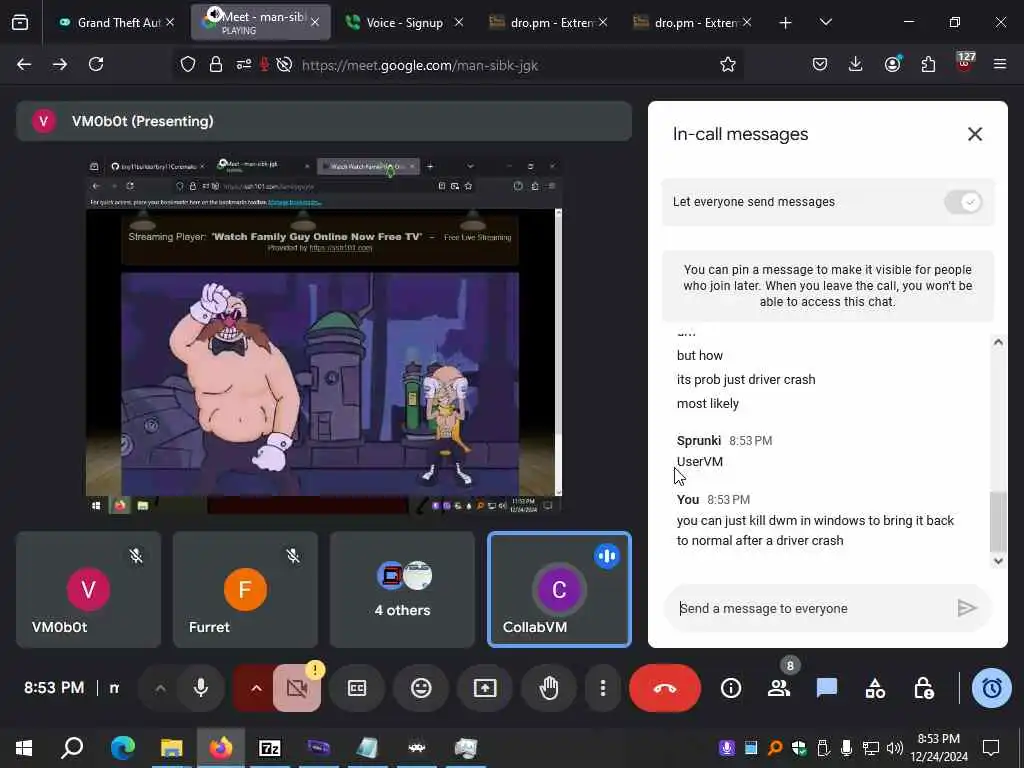The image size is (1024, 768).
Task: Turn on the blocked camera button
Action: point(297,688)
